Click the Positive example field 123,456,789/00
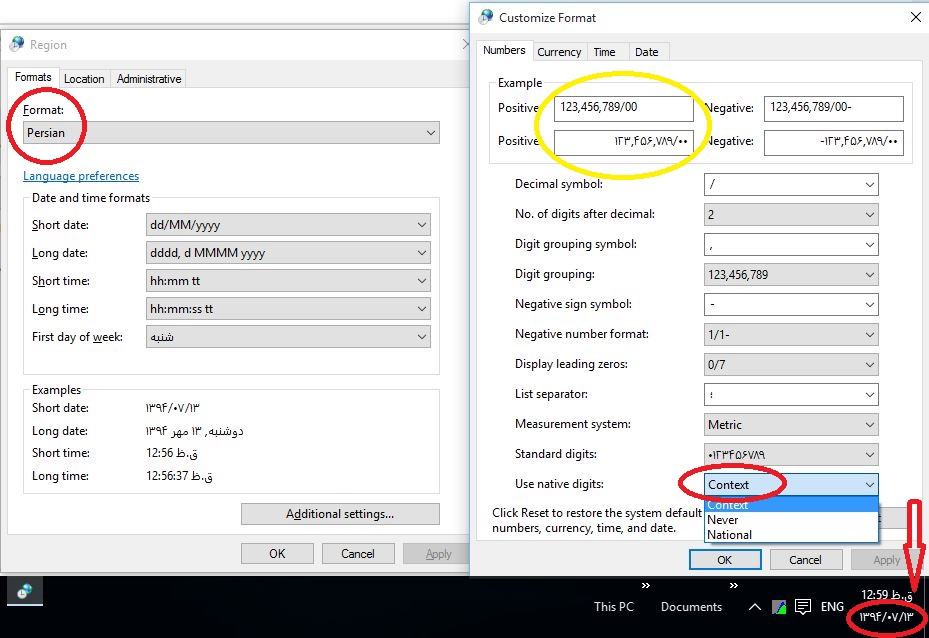 pos(624,108)
